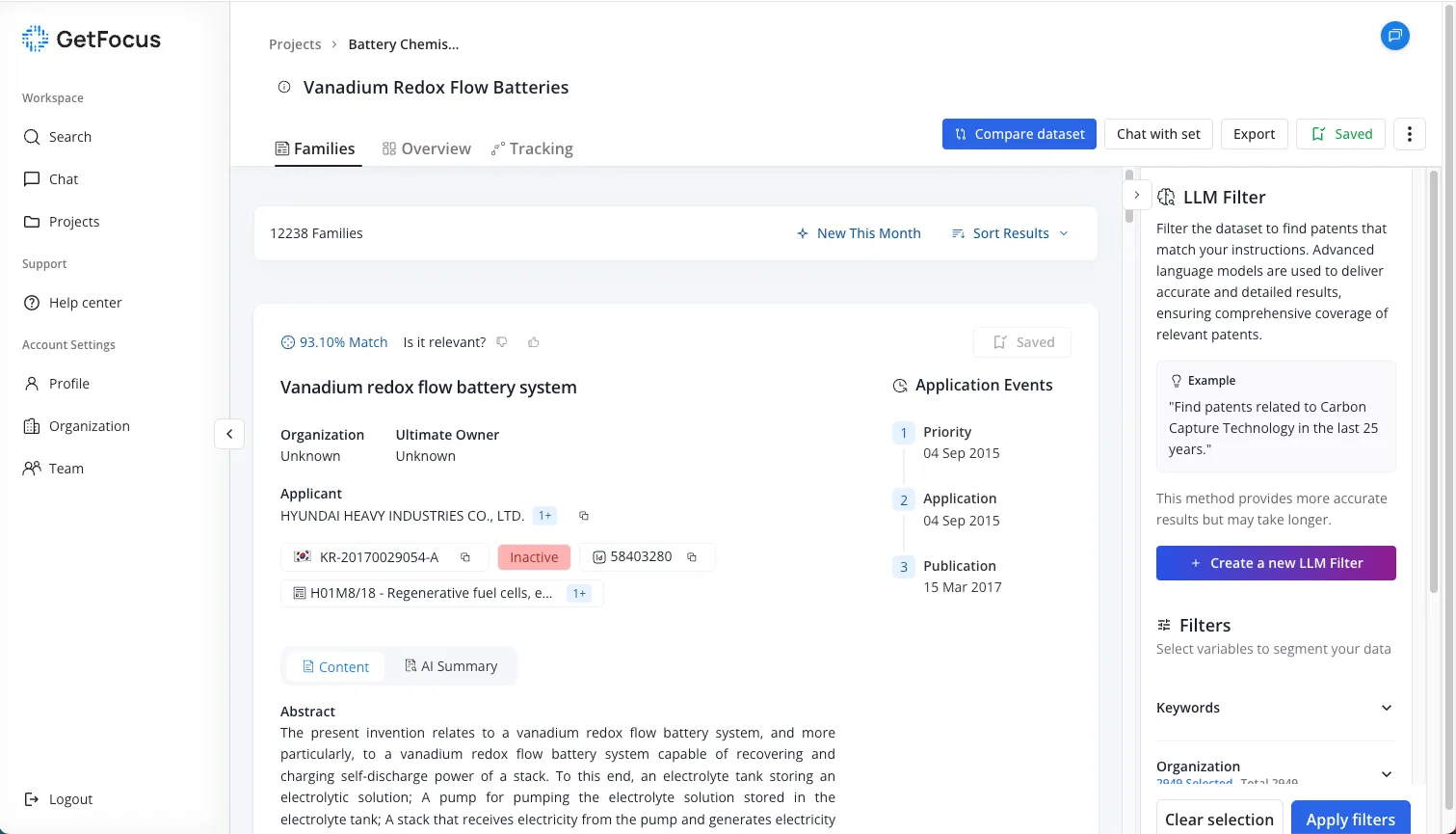This screenshot has width=1456, height=834.
Task: Click the Filters sliders icon
Action: (1164, 625)
